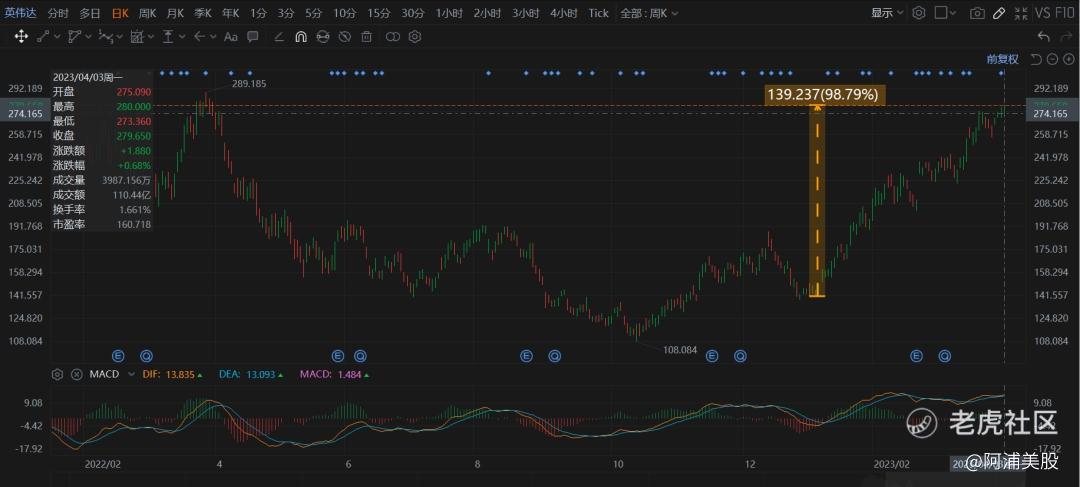Open MACD indicator settings gear

[x=57, y=374]
